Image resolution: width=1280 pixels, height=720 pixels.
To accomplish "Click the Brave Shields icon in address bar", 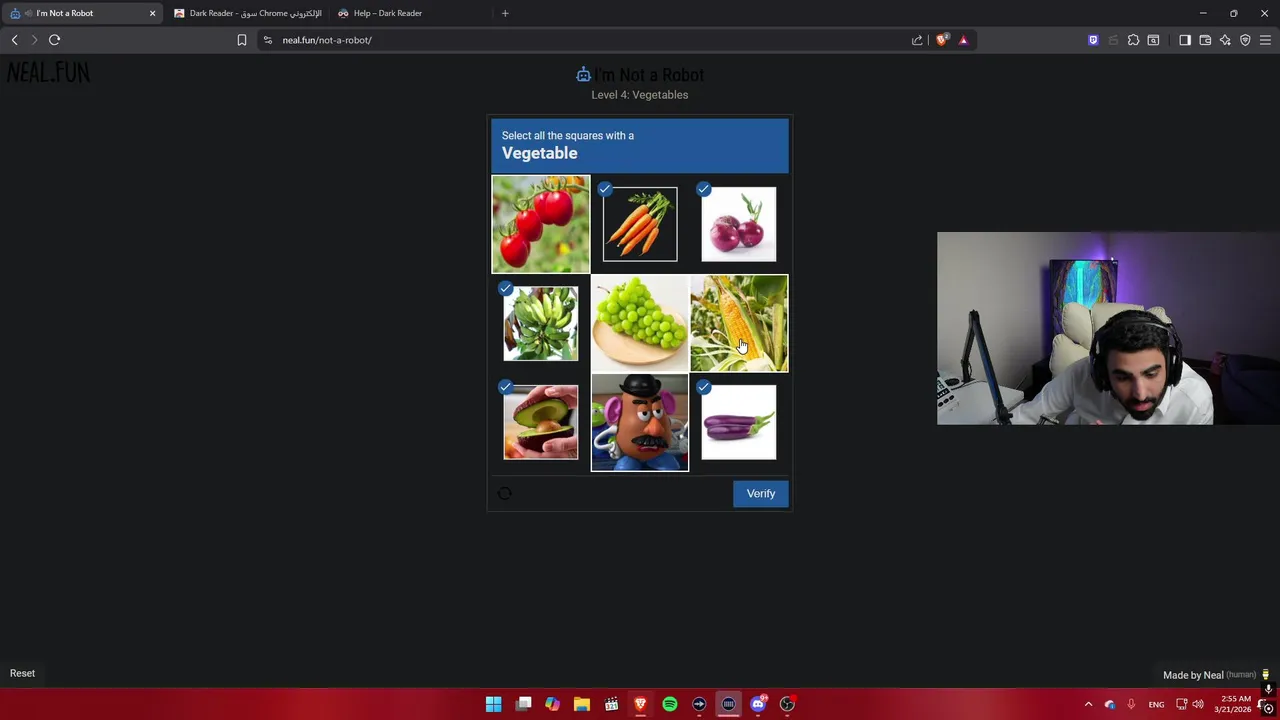I will point(941,40).
